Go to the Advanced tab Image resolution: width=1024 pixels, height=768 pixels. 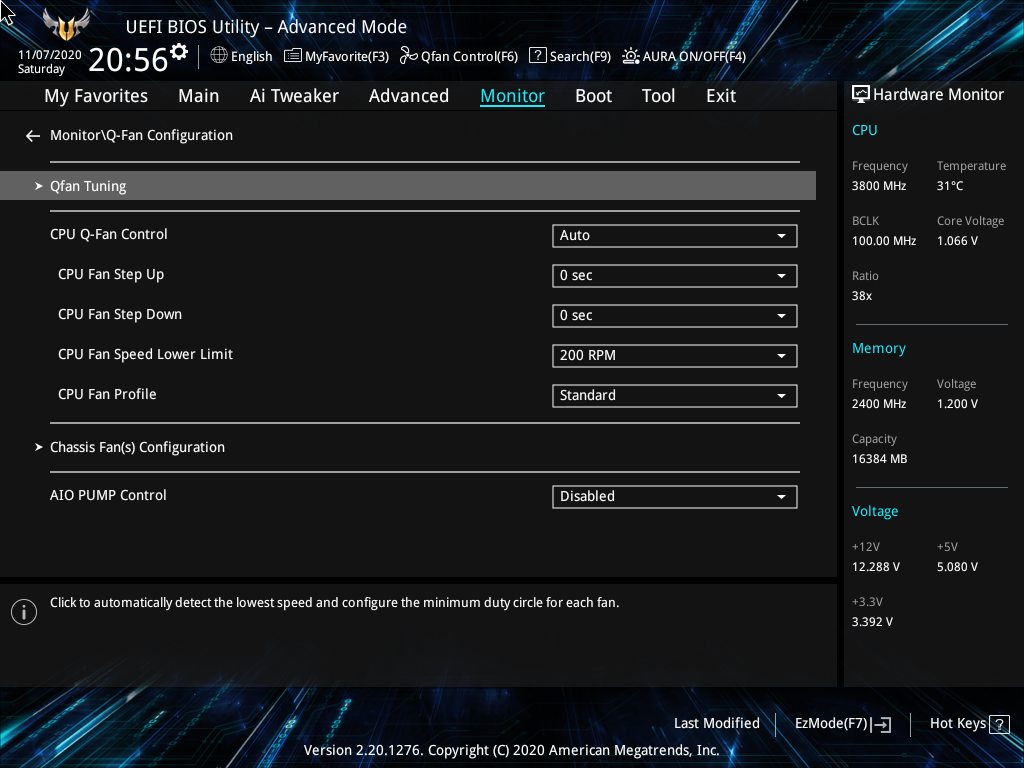(x=409, y=96)
